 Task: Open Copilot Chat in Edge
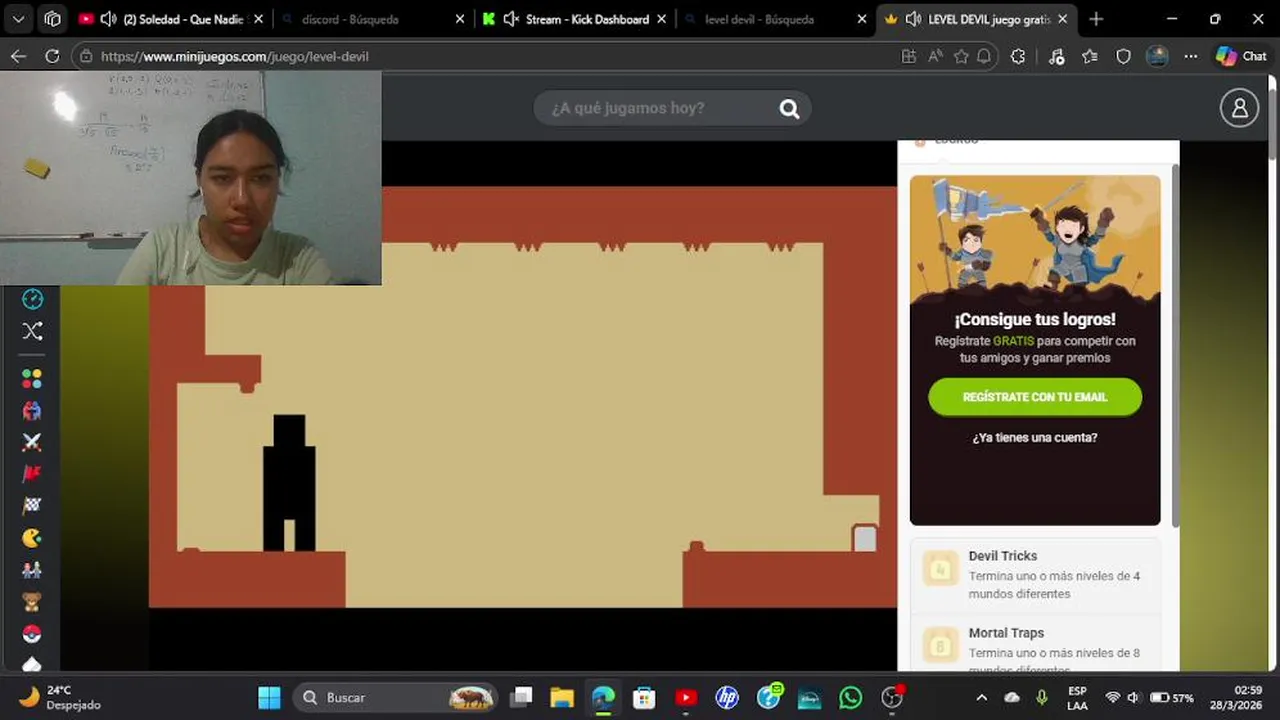coord(1241,57)
